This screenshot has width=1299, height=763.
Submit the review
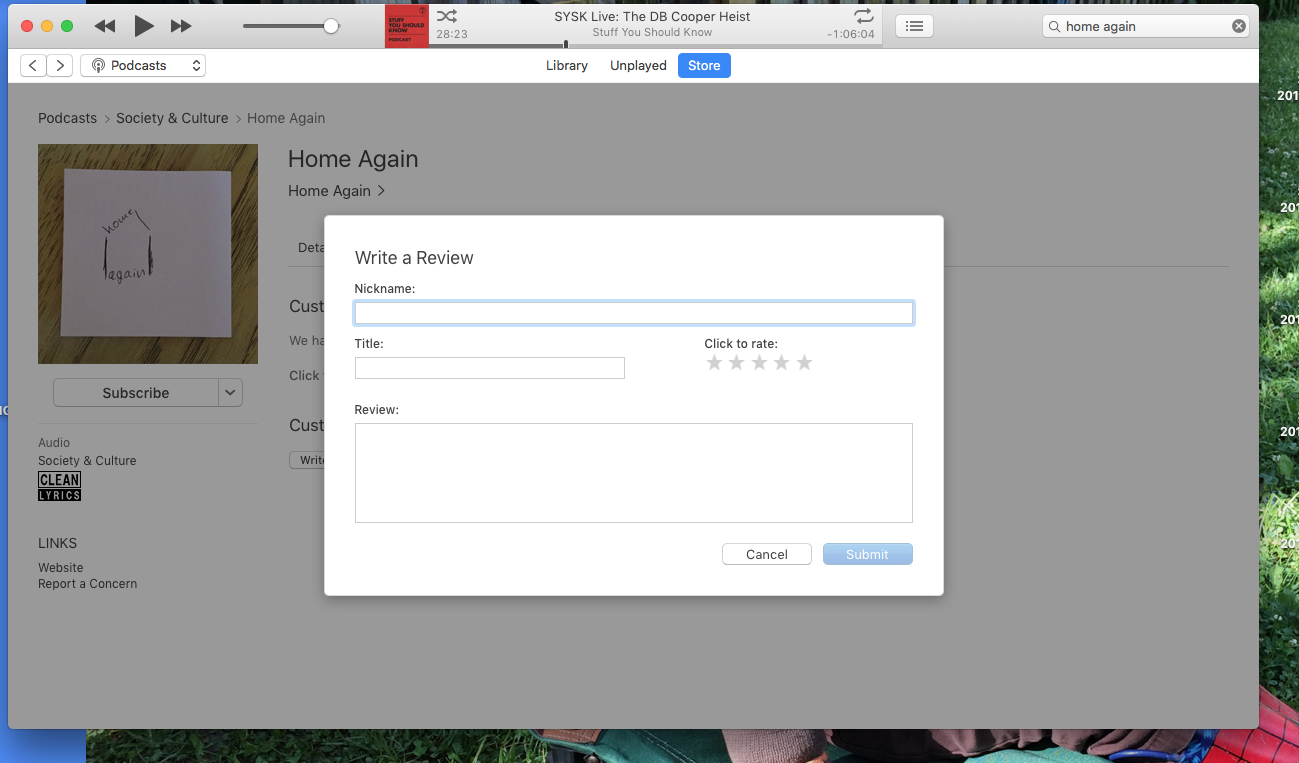click(x=868, y=554)
